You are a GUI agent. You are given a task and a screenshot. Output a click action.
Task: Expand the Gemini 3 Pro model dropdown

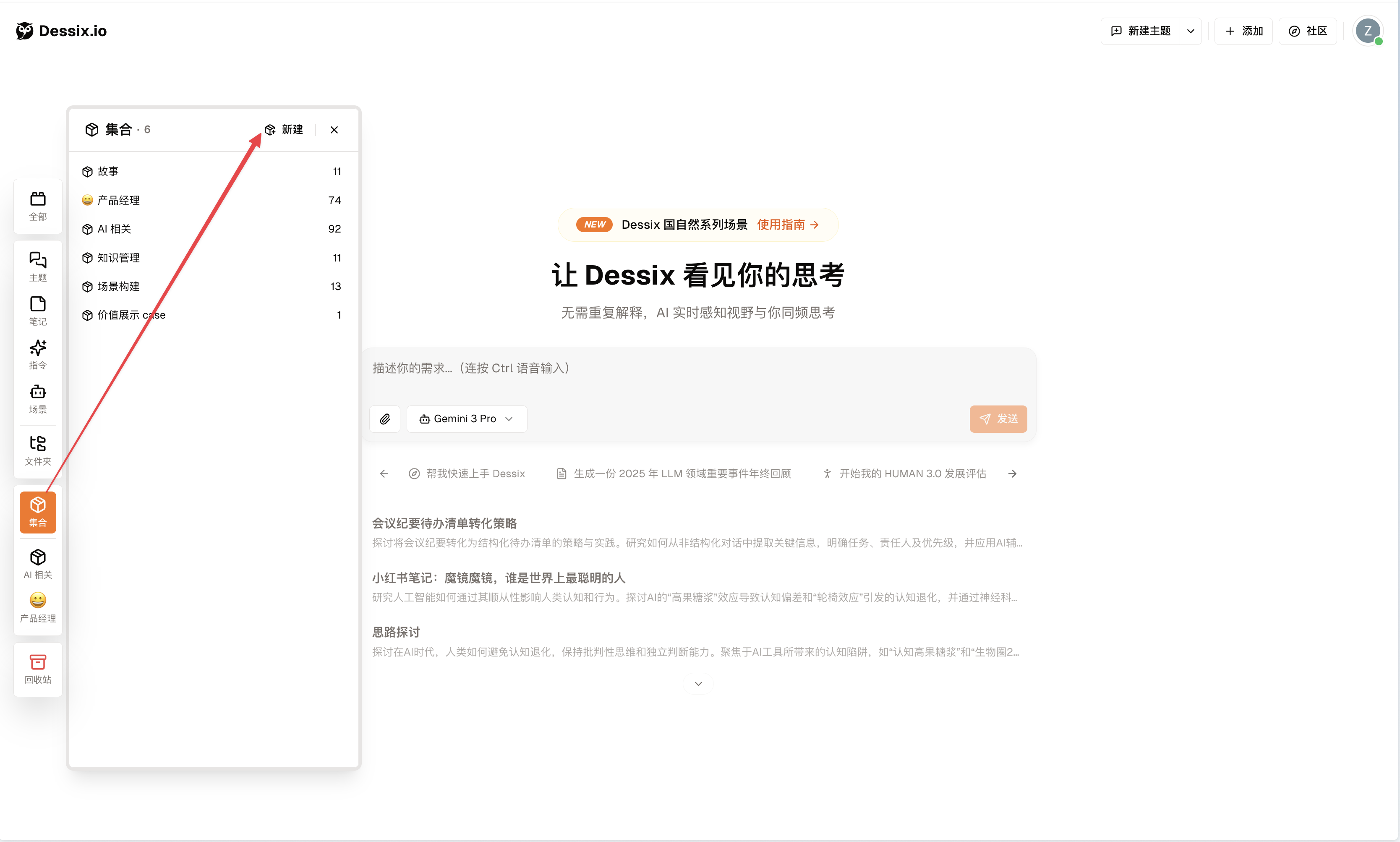pyautogui.click(x=466, y=419)
